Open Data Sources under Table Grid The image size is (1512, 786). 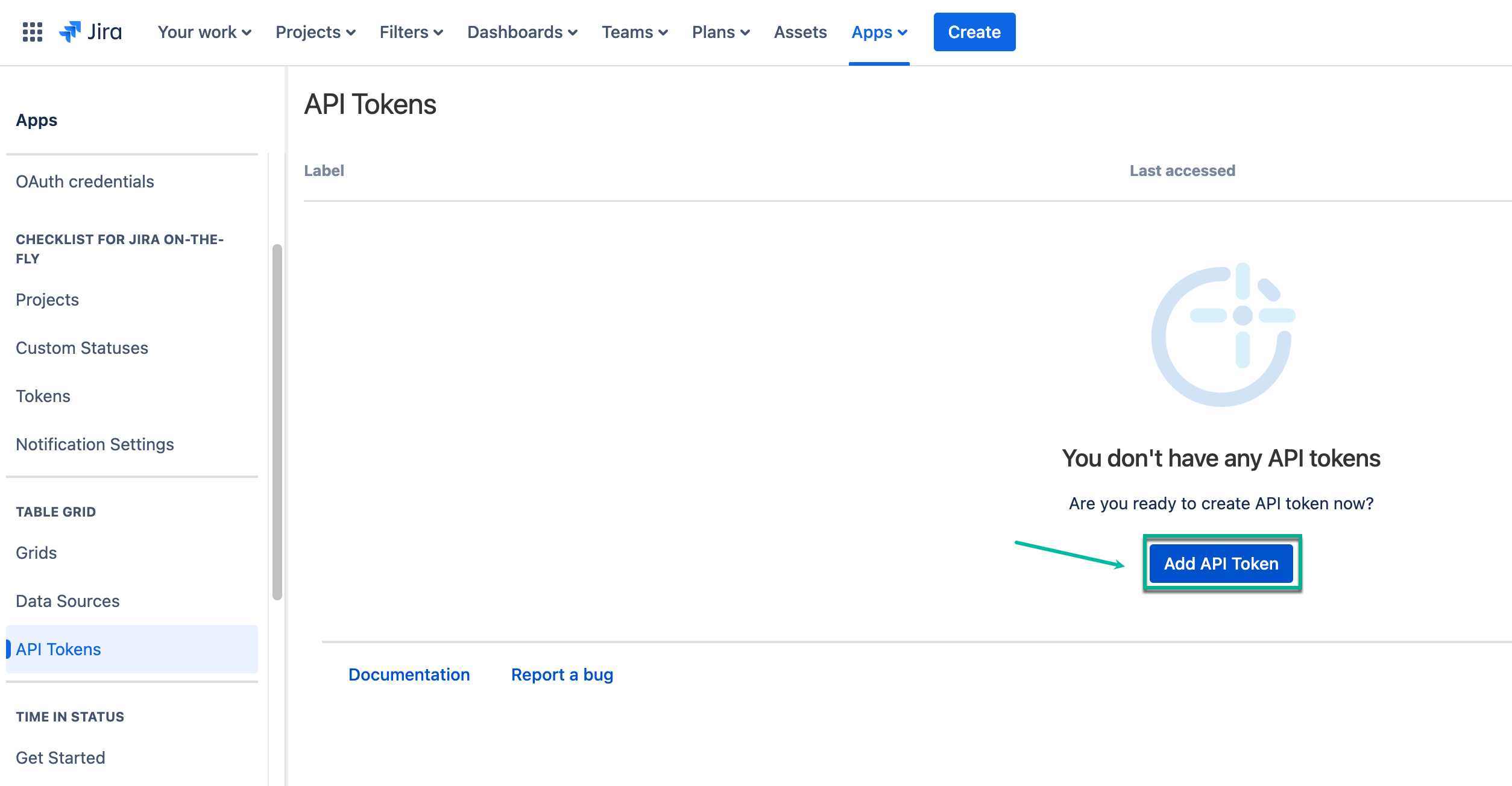[67, 601]
